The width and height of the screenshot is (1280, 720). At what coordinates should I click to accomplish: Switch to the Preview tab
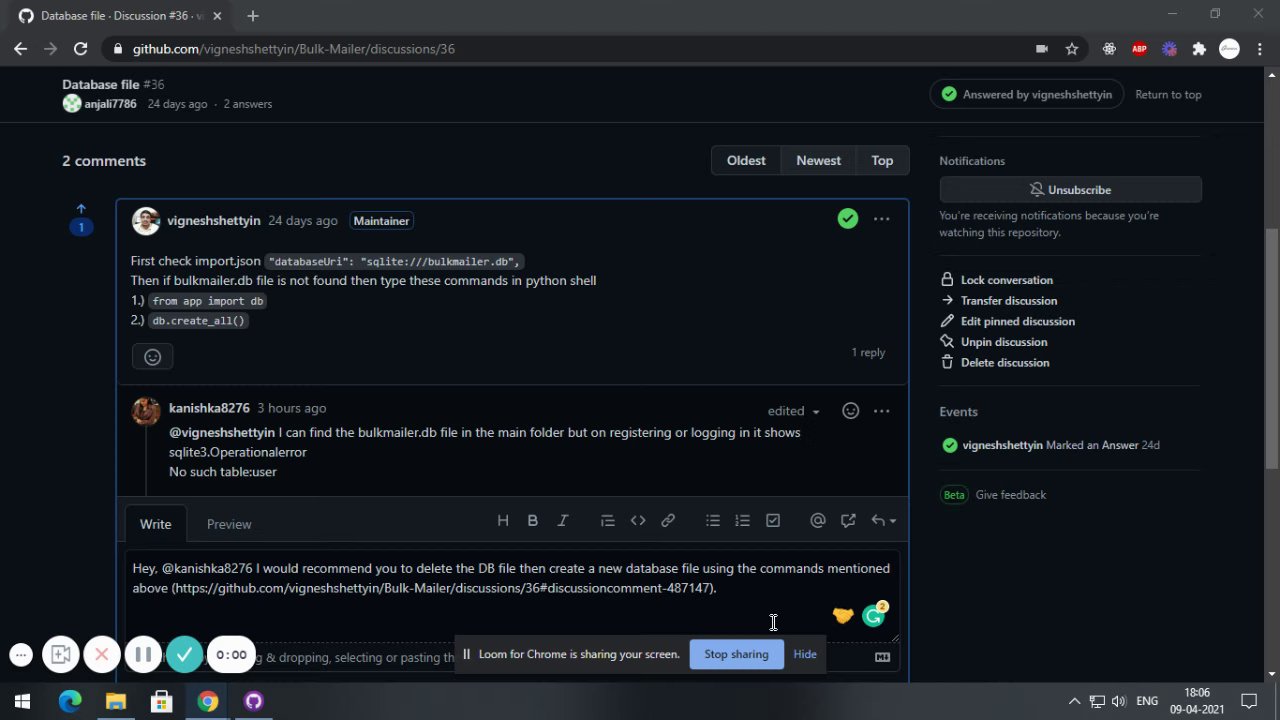pyautogui.click(x=229, y=524)
